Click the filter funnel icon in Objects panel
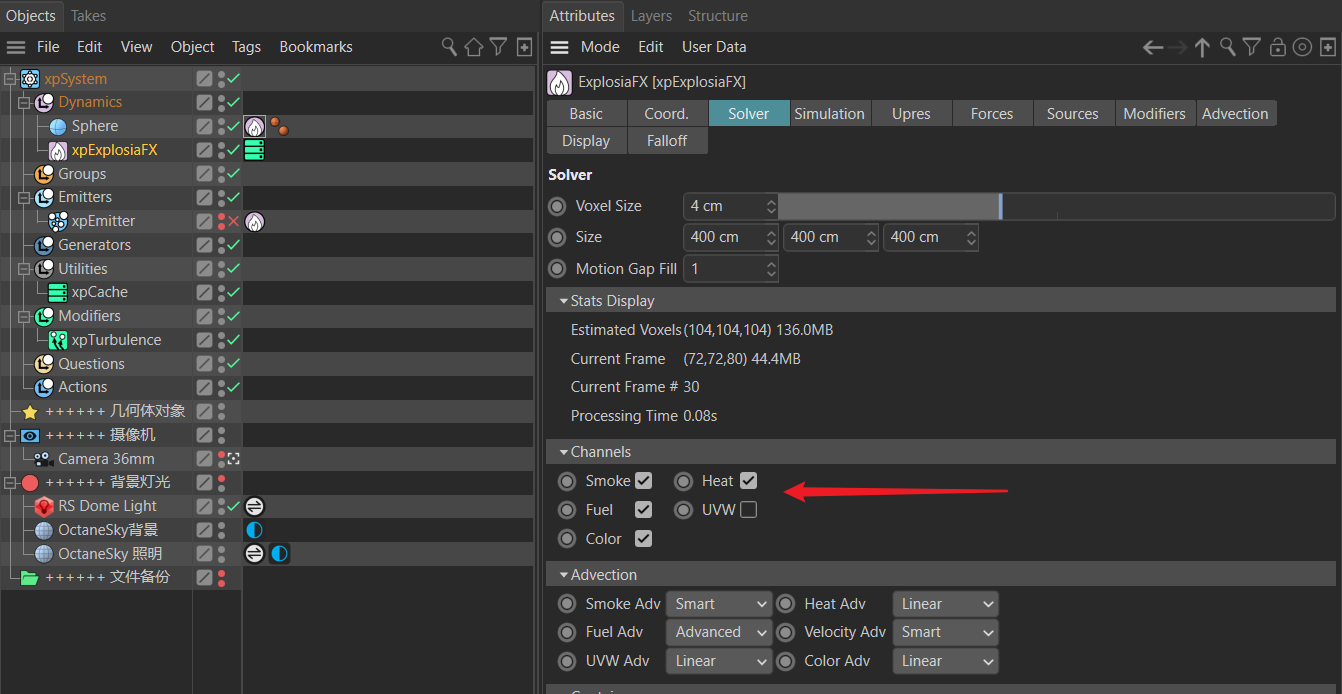Viewport: 1342px width, 694px height. pyautogui.click(x=498, y=47)
